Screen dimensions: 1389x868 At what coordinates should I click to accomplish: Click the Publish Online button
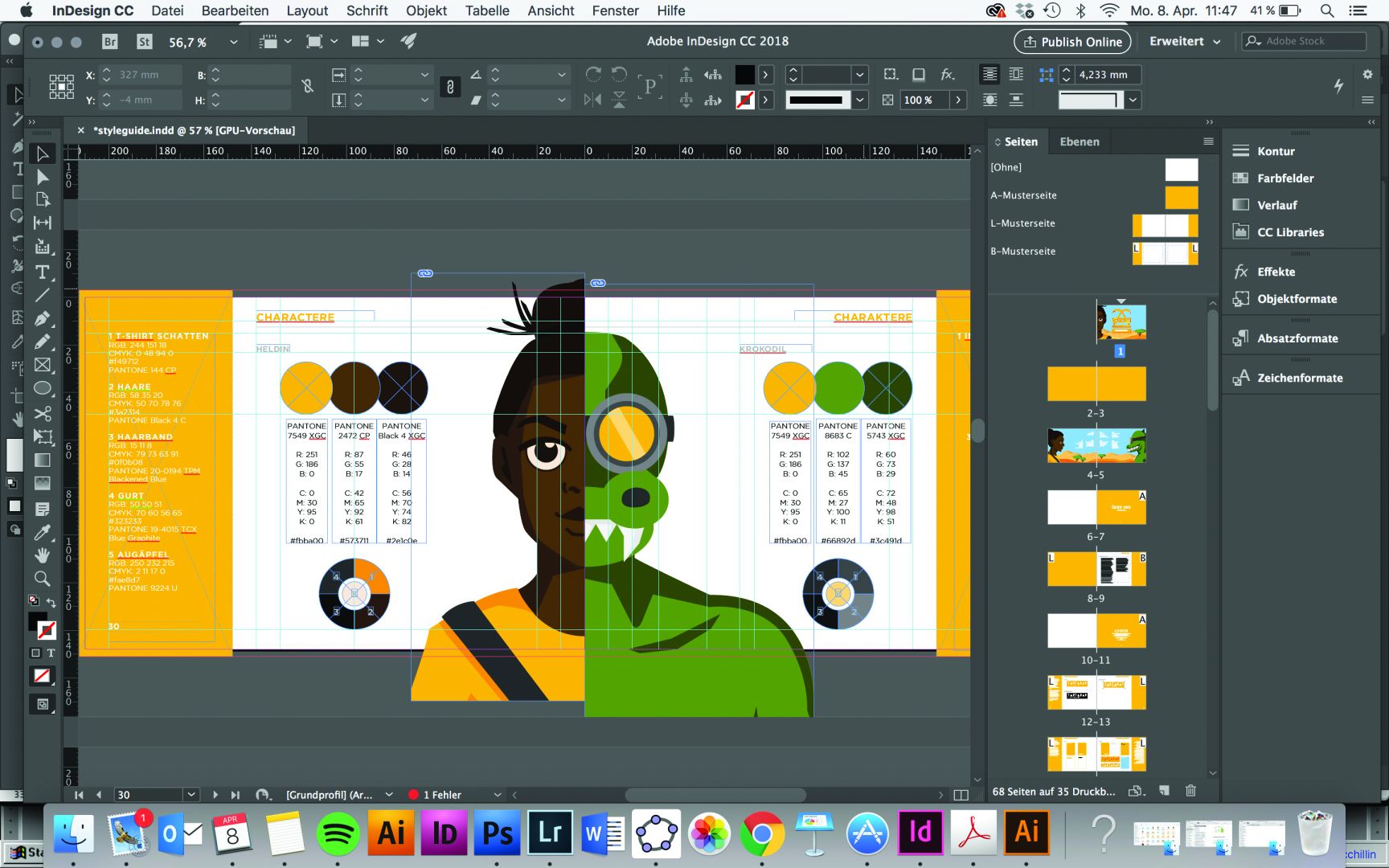(1072, 42)
